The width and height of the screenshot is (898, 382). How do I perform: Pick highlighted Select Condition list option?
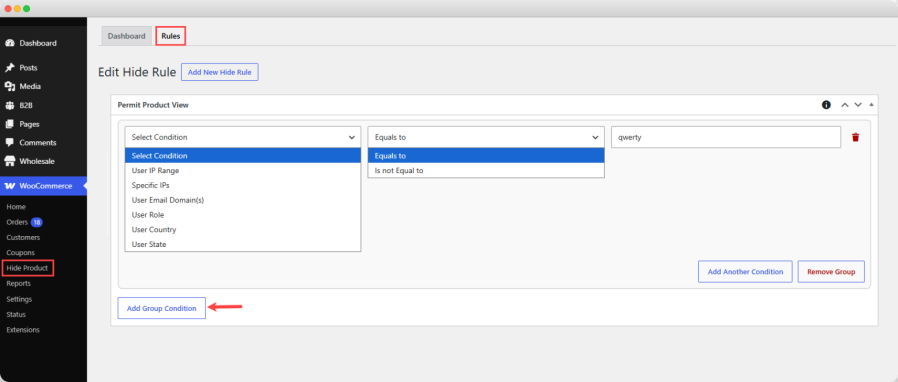pyautogui.click(x=243, y=156)
